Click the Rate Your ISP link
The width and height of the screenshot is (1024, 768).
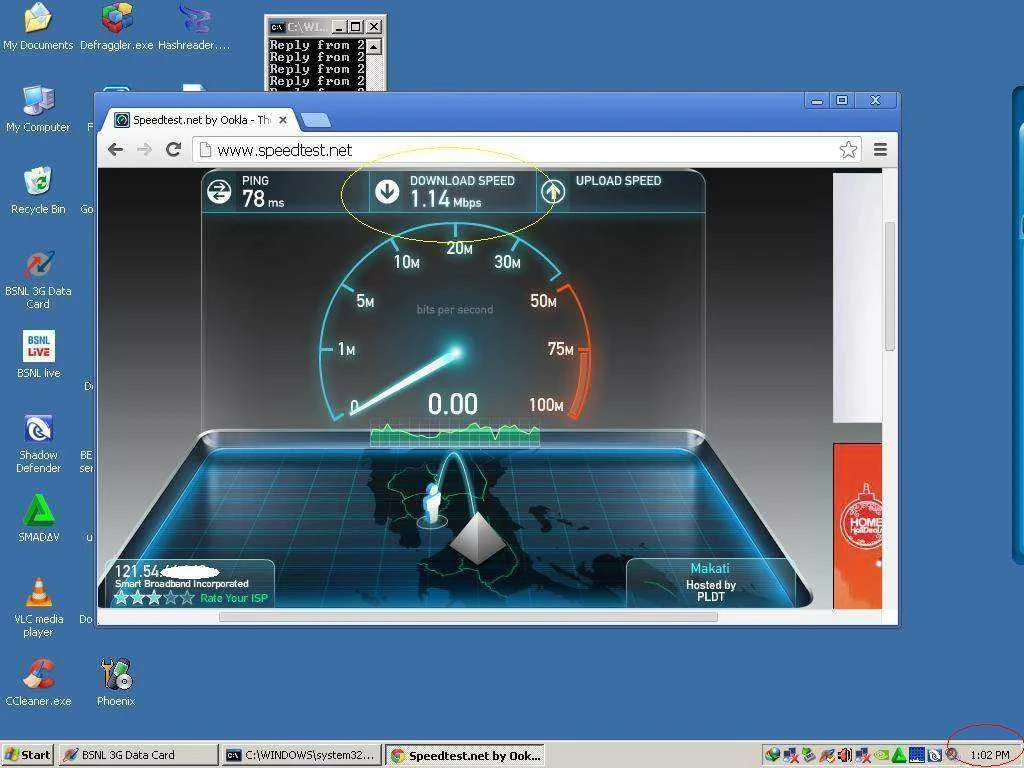233,598
